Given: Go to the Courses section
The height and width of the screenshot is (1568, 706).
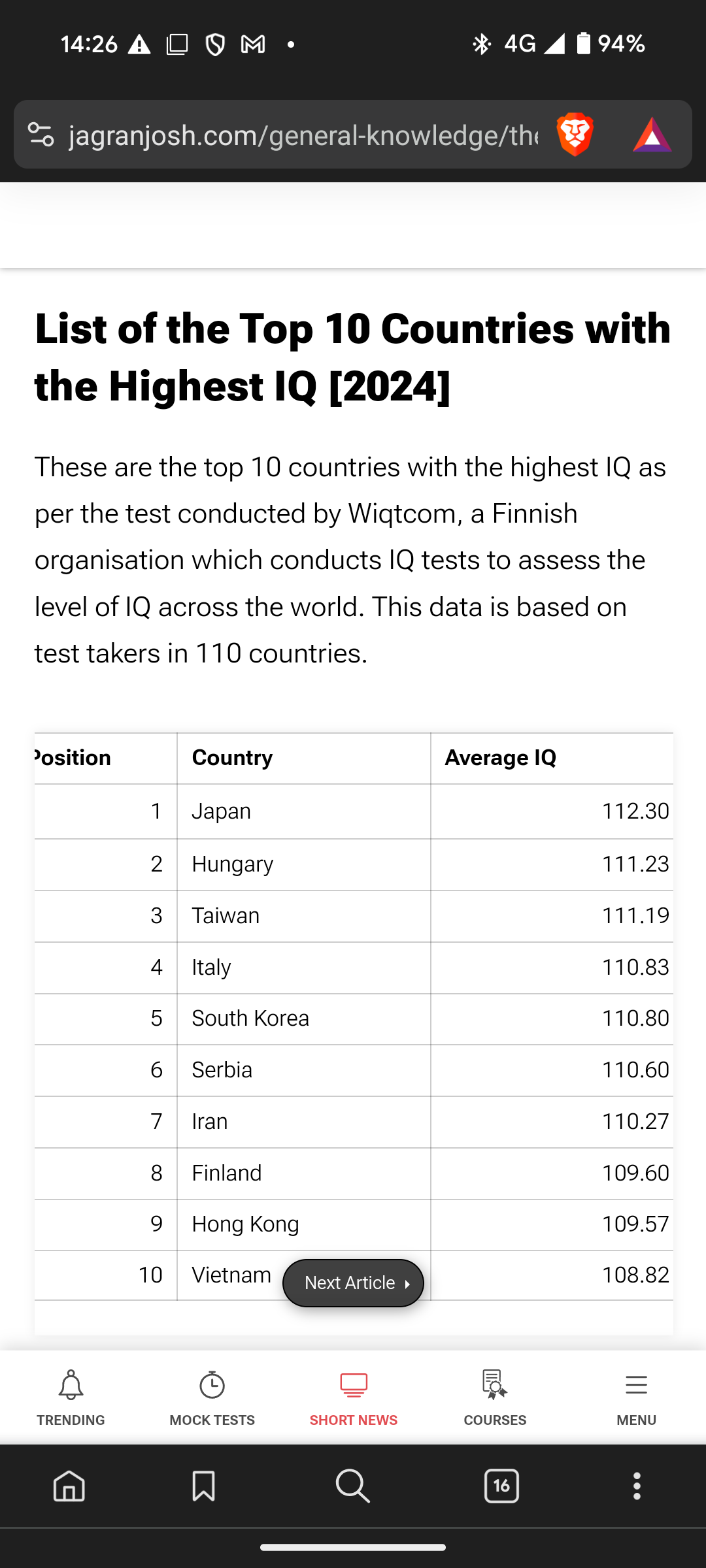Looking at the screenshot, I should 495,1397.
